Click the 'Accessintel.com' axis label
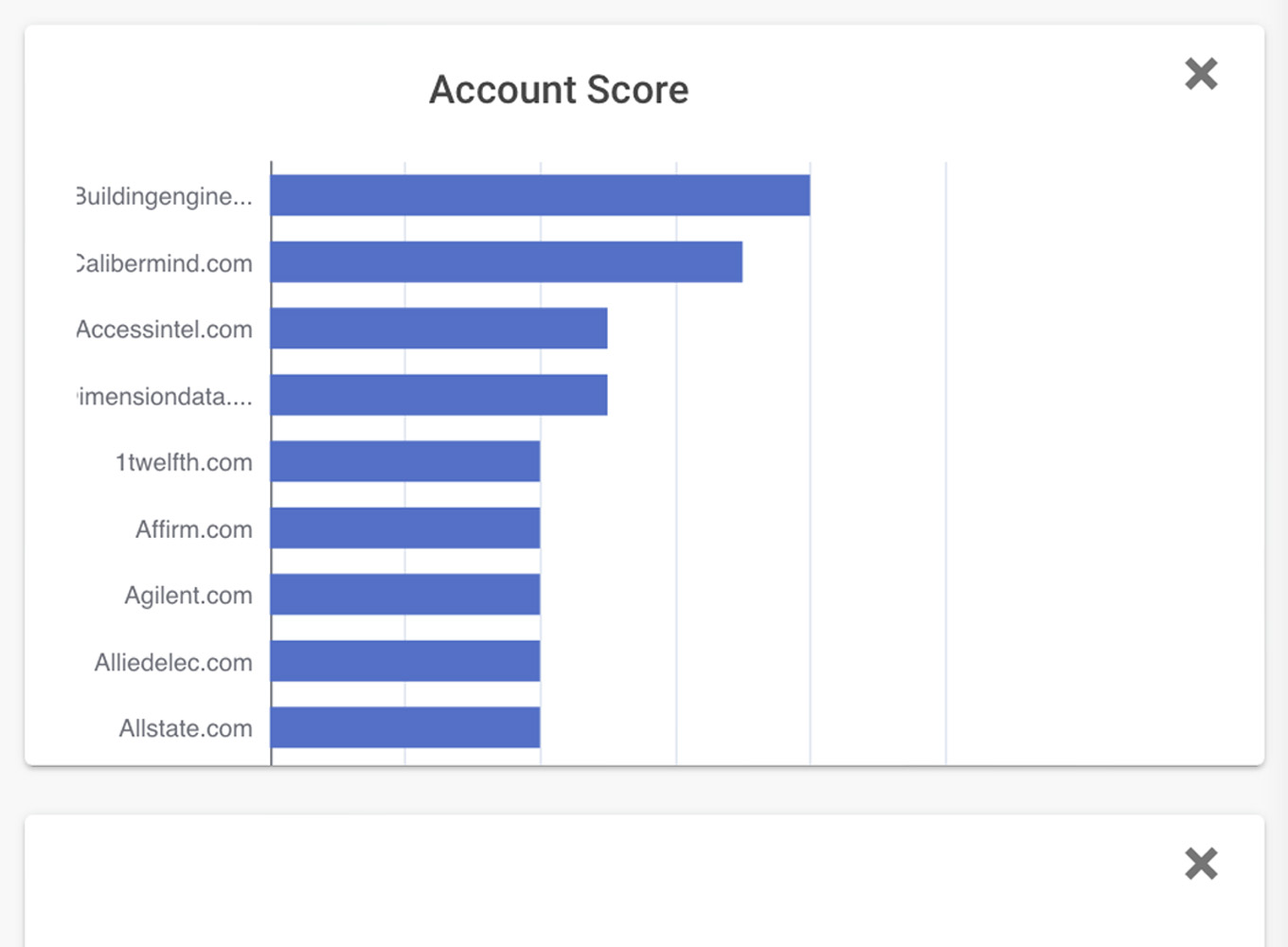This screenshot has height=947, width=1288. pyautogui.click(x=165, y=330)
